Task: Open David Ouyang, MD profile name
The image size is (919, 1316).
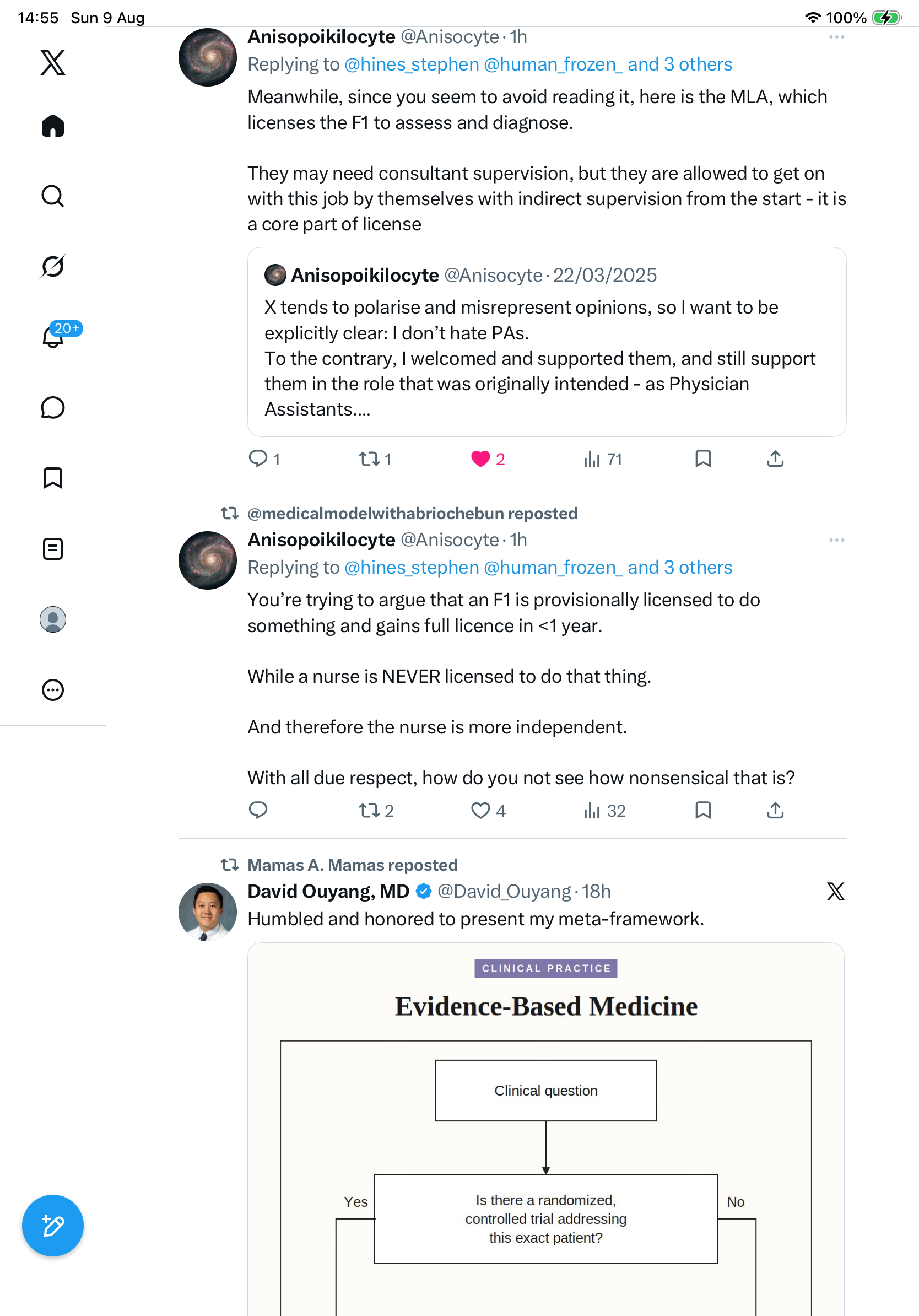Action: (328, 891)
